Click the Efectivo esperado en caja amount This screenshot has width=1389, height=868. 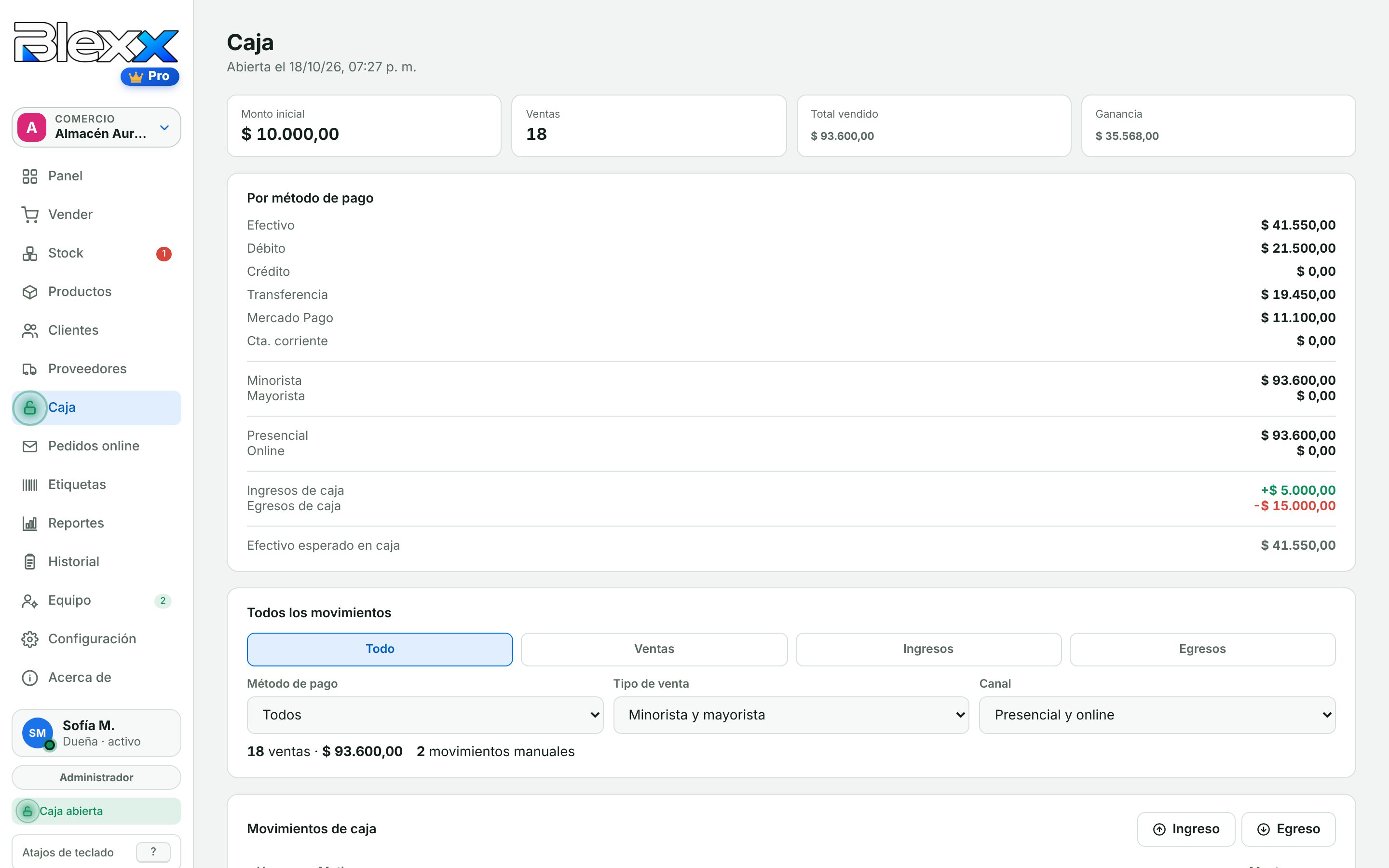pos(1298,545)
